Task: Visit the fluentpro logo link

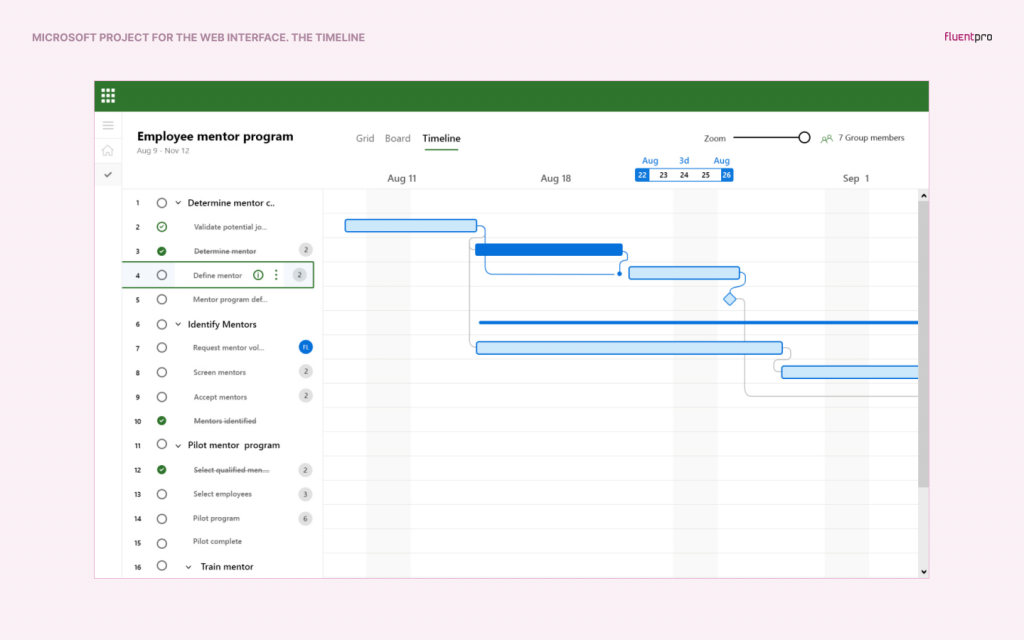Action: click(968, 36)
